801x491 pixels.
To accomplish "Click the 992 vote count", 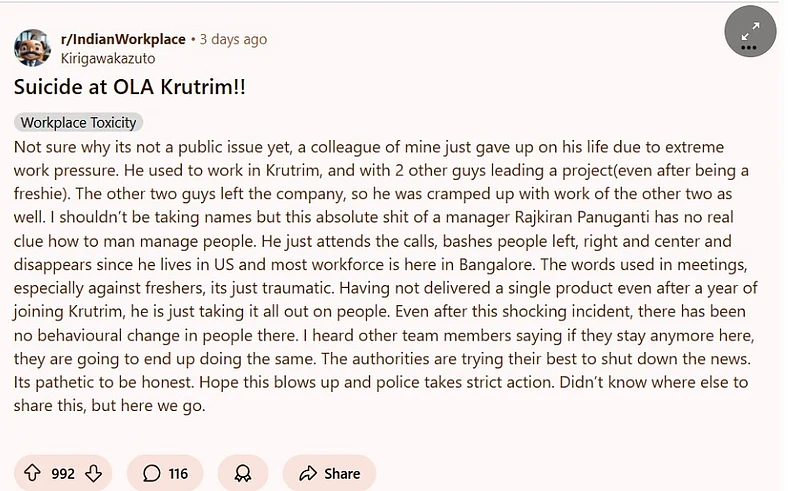I will coord(62,473).
